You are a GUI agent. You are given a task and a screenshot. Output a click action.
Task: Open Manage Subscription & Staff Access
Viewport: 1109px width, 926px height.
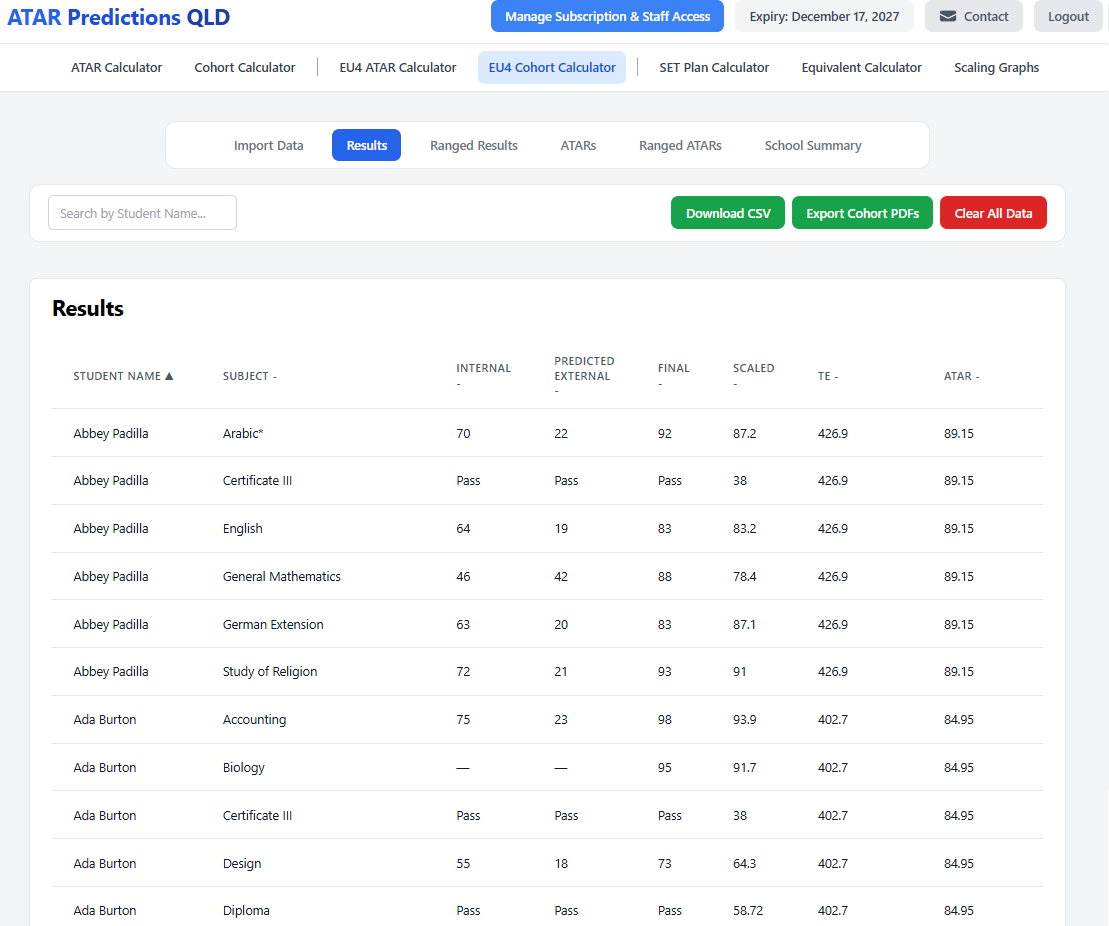(607, 16)
